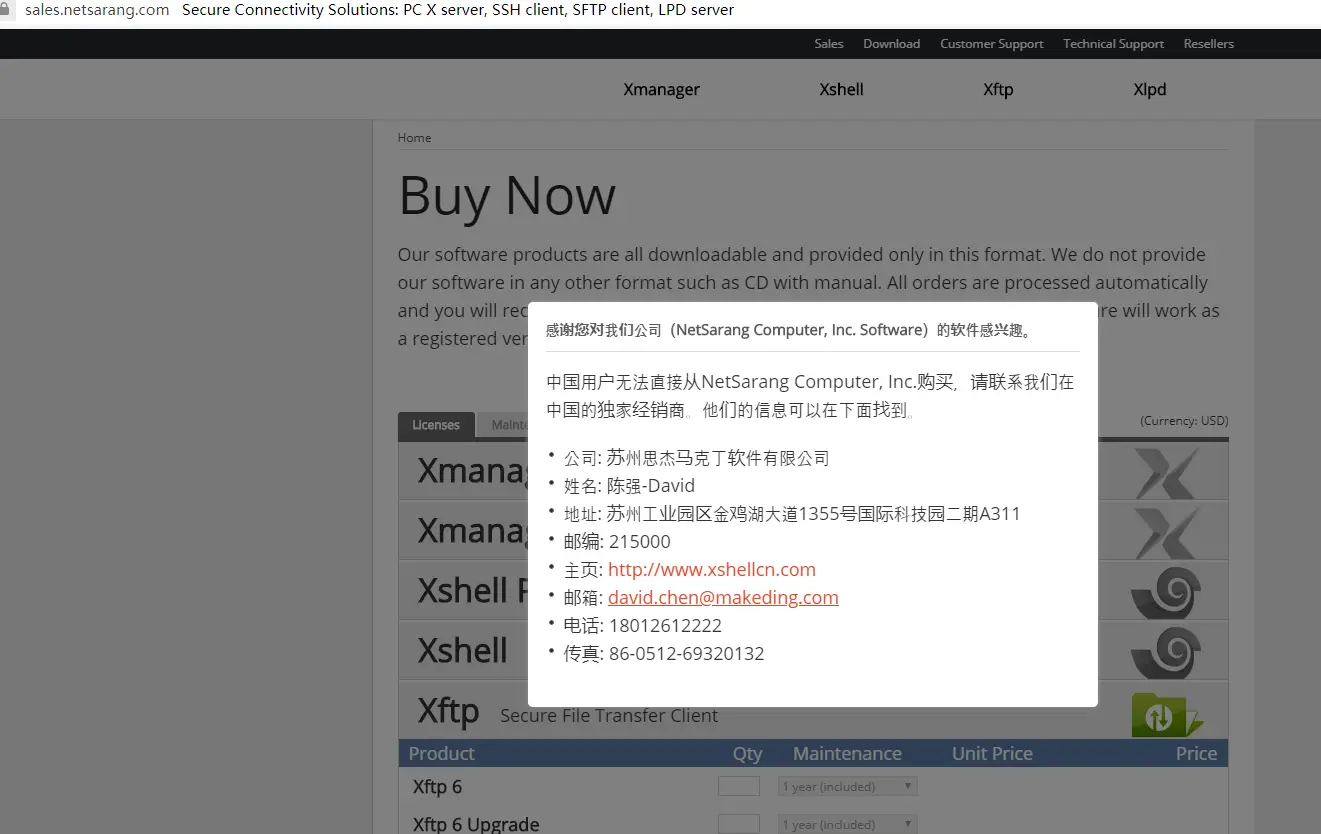The image size is (1321, 834).
Task: Focus the Qty field for Xftp 6
Action: [x=739, y=787]
